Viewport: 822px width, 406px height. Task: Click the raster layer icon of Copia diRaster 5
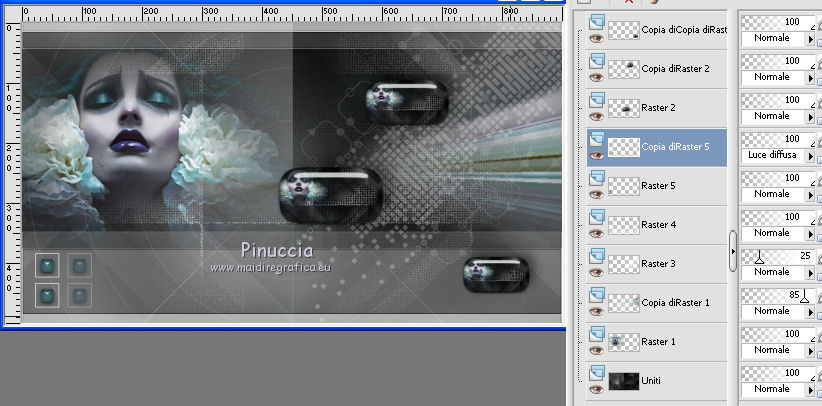[x=597, y=139]
